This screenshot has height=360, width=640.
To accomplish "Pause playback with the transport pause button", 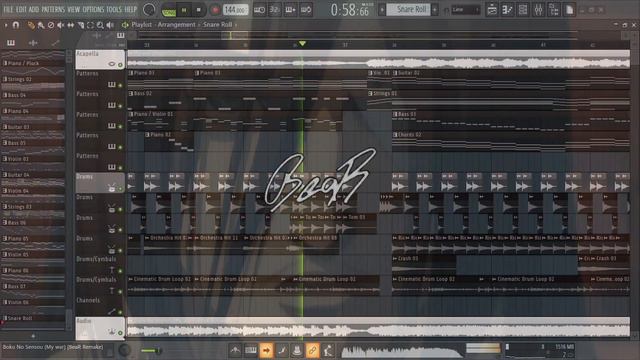I will [184, 10].
